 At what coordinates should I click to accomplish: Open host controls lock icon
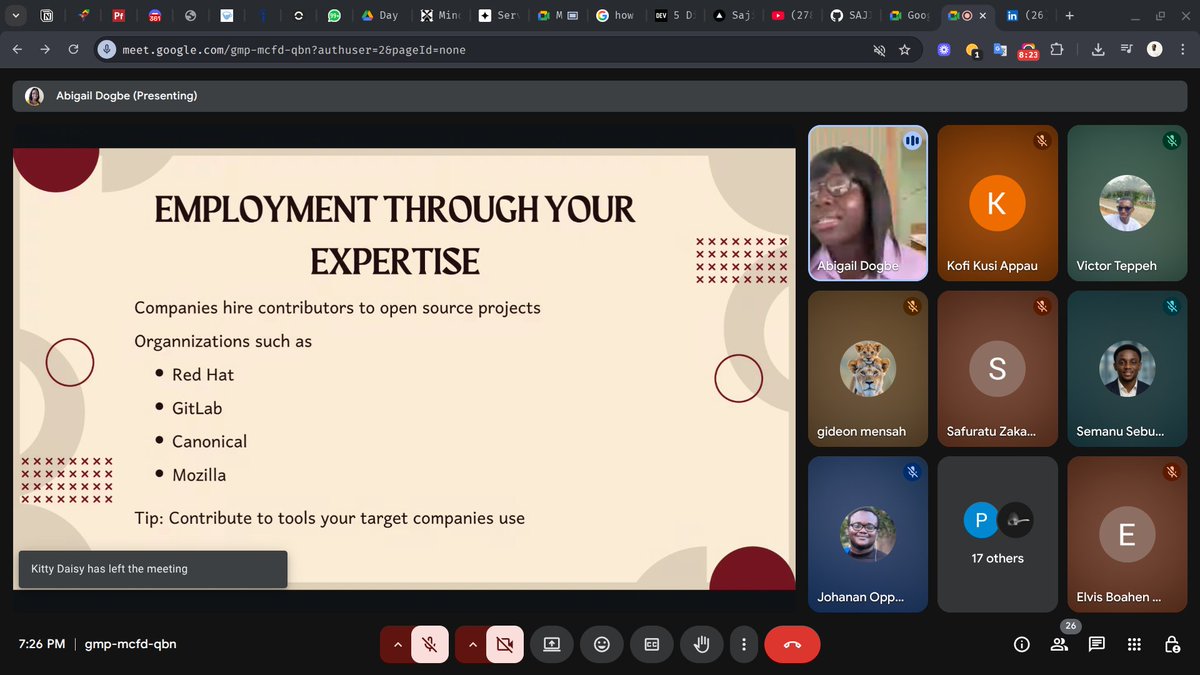(x=1171, y=645)
